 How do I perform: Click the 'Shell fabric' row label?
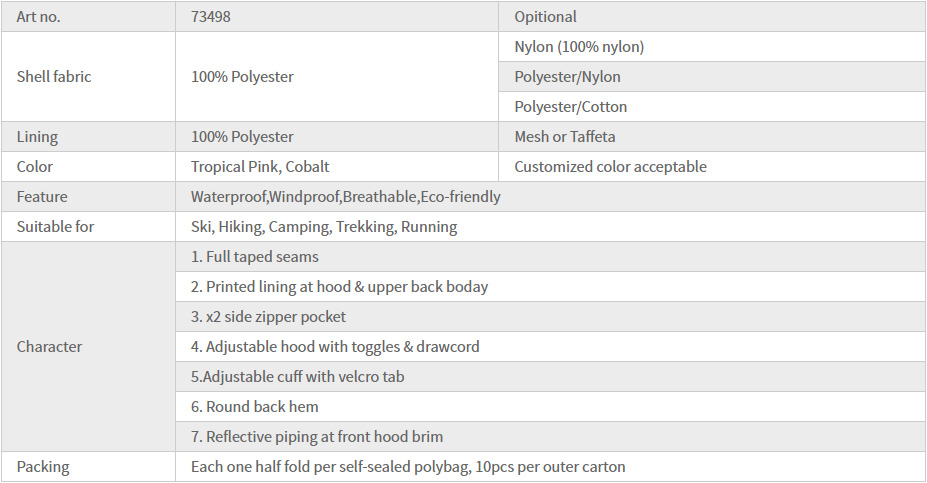54,77
